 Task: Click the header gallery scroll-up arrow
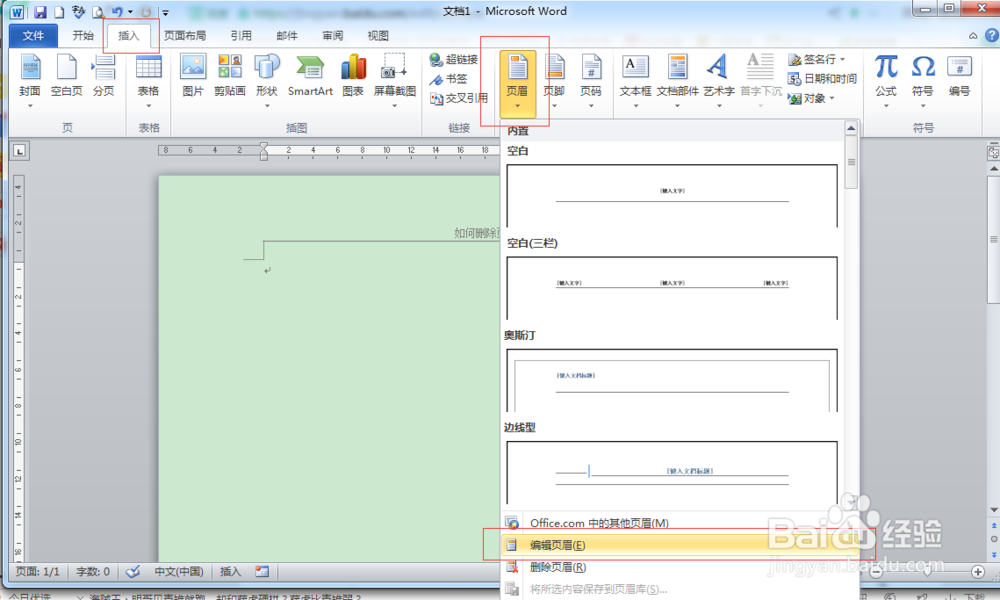click(851, 128)
